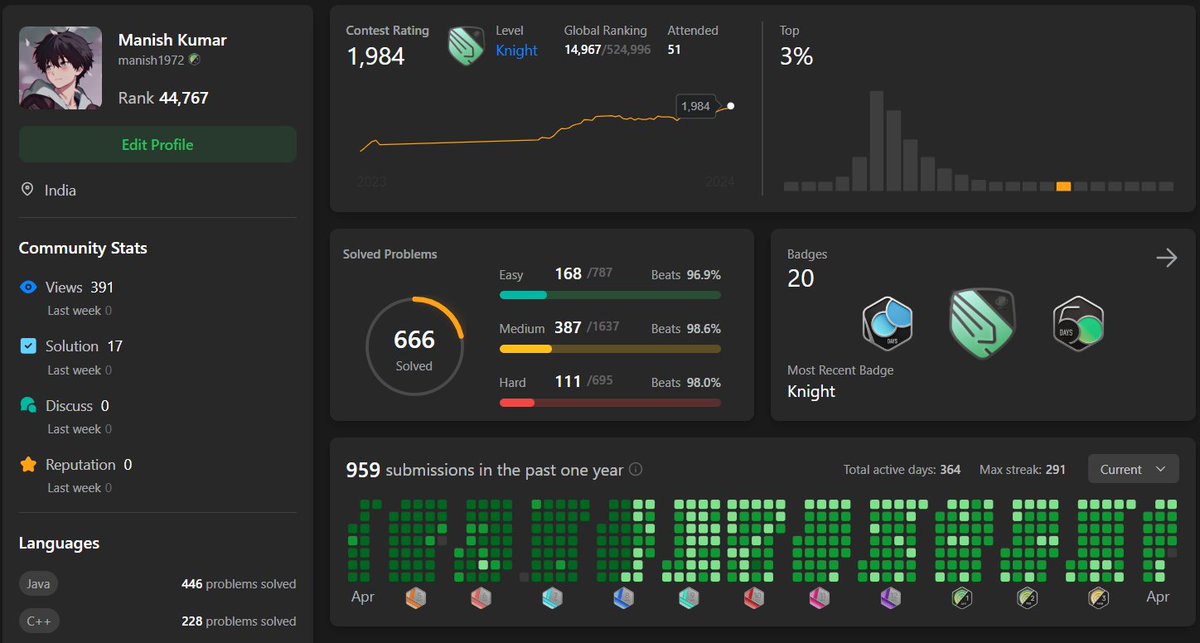Click the Edit Profile button
The image size is (1200, 643).
tap(158, 144)
